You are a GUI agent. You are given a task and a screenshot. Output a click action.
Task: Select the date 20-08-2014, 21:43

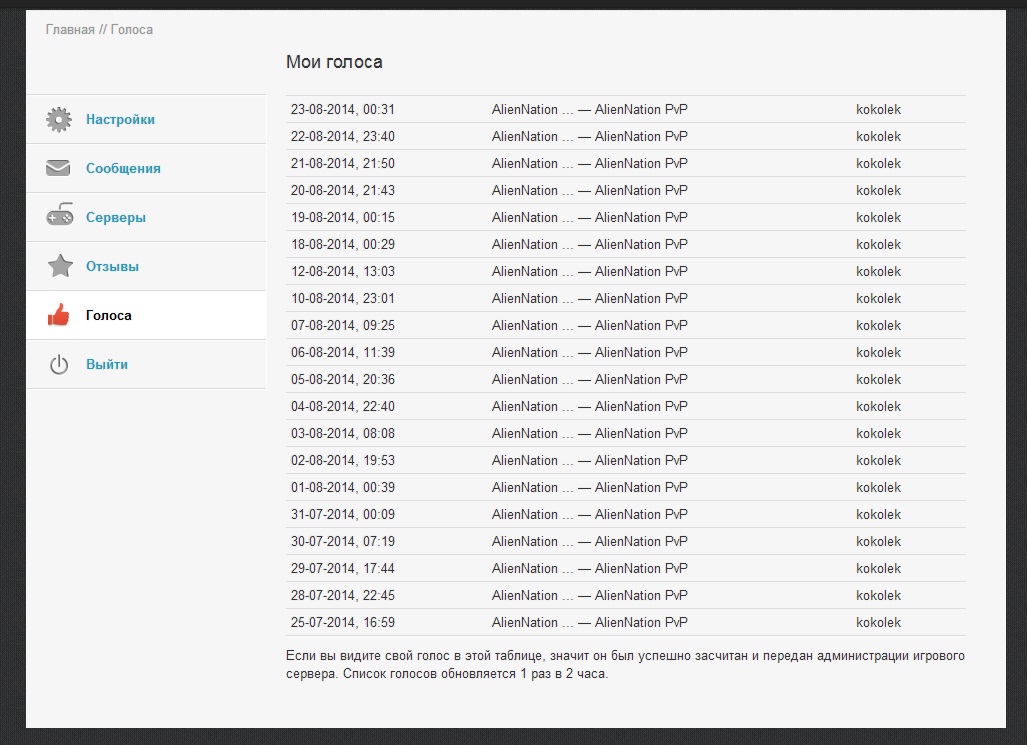(x=343, y=191)
